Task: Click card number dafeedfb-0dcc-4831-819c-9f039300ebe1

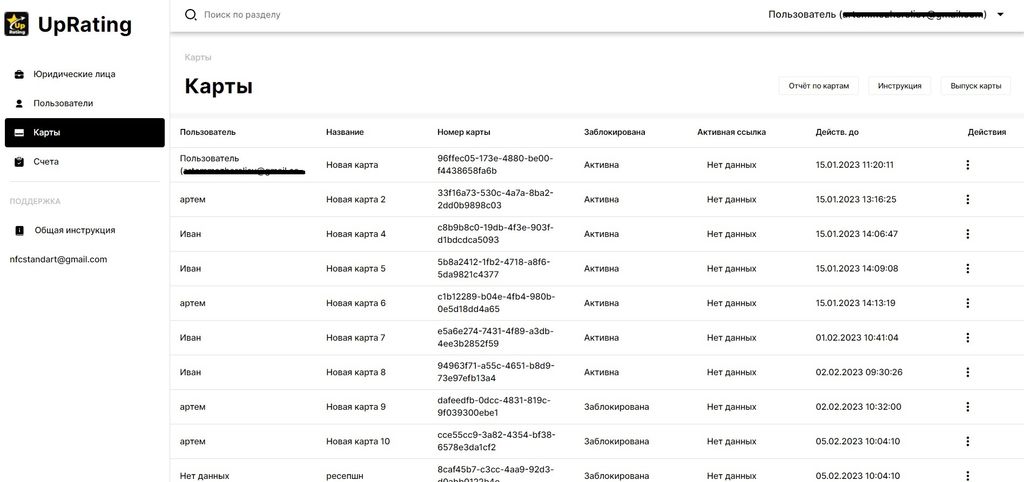Action: (x=496, y=407)
